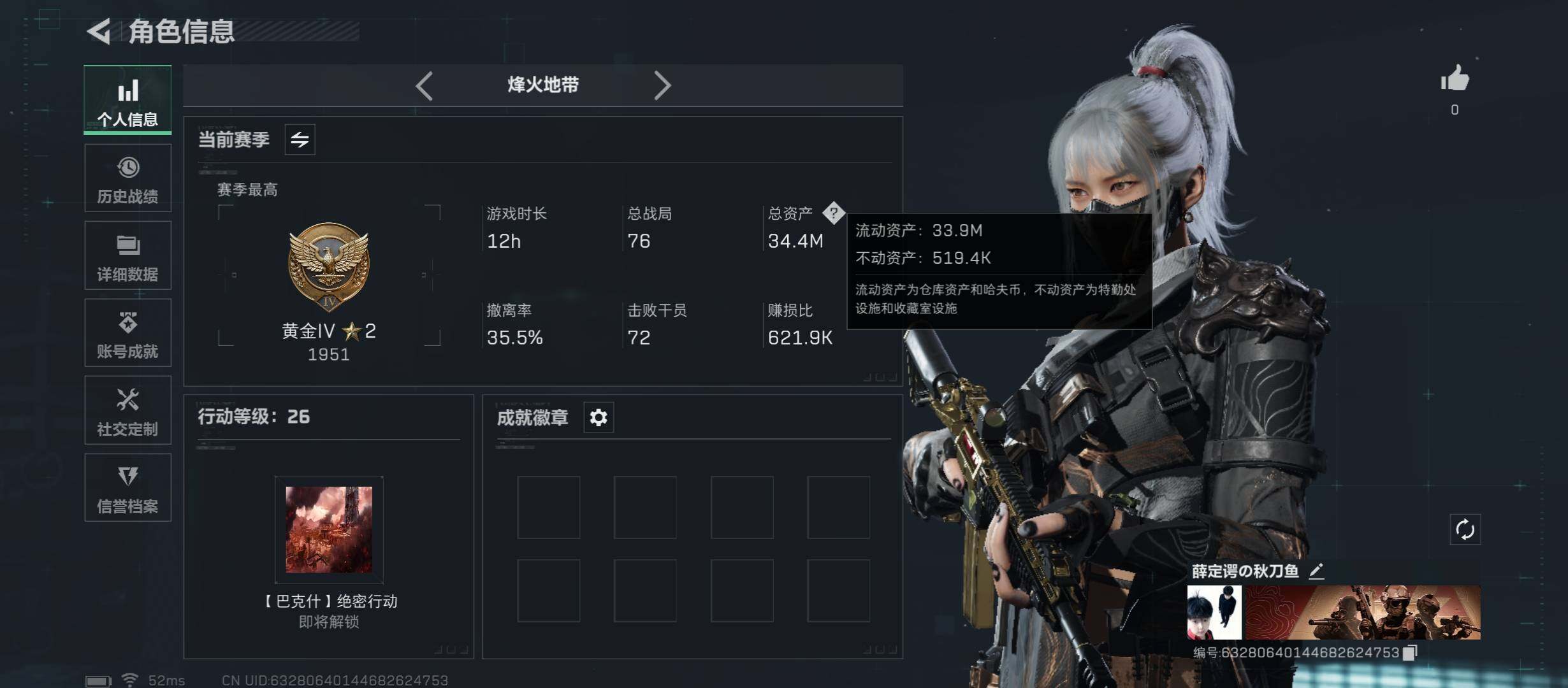Click the 总资产 question mark help icon
Viewport: 1568px width, 688px height.
coord(833,213)
